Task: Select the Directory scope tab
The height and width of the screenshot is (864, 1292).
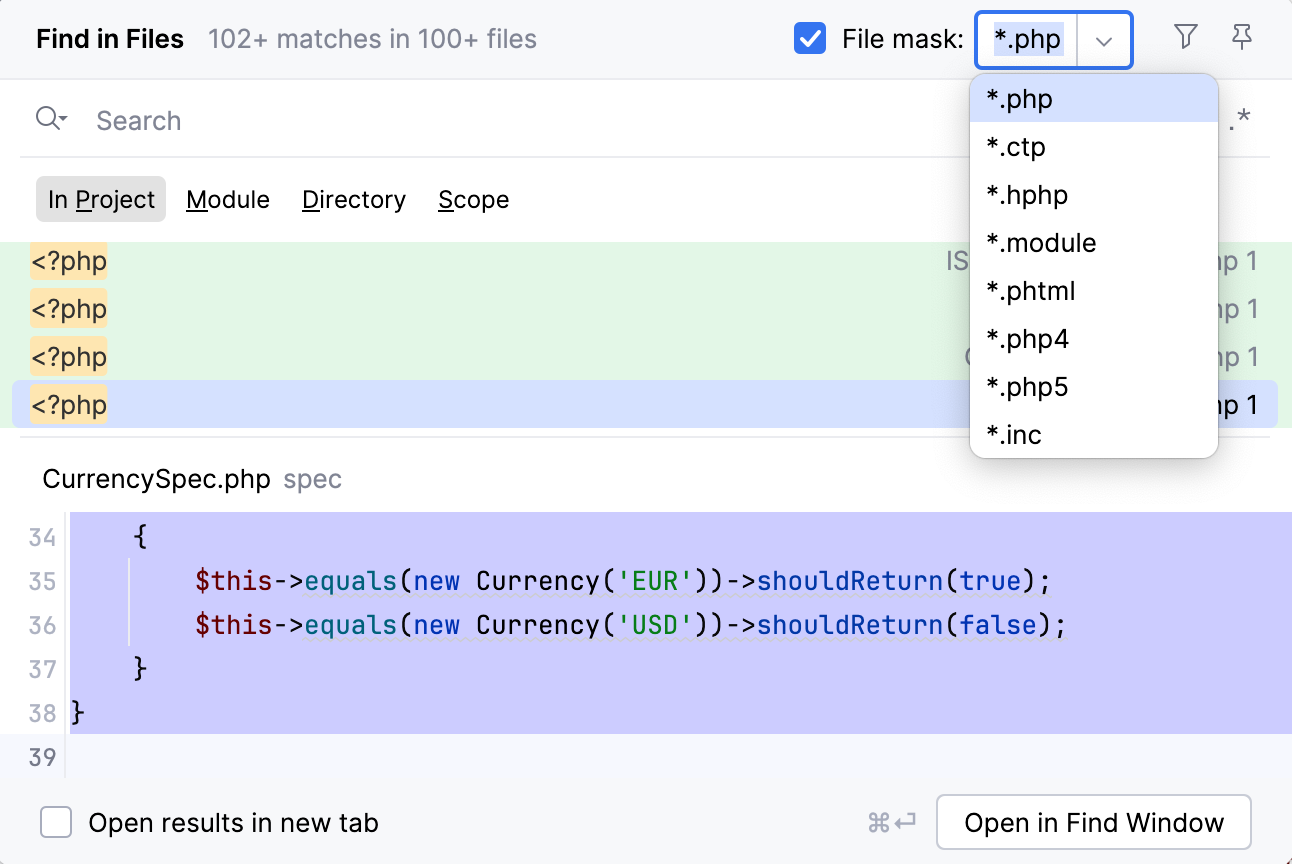Action: click(x=353, y=199)
